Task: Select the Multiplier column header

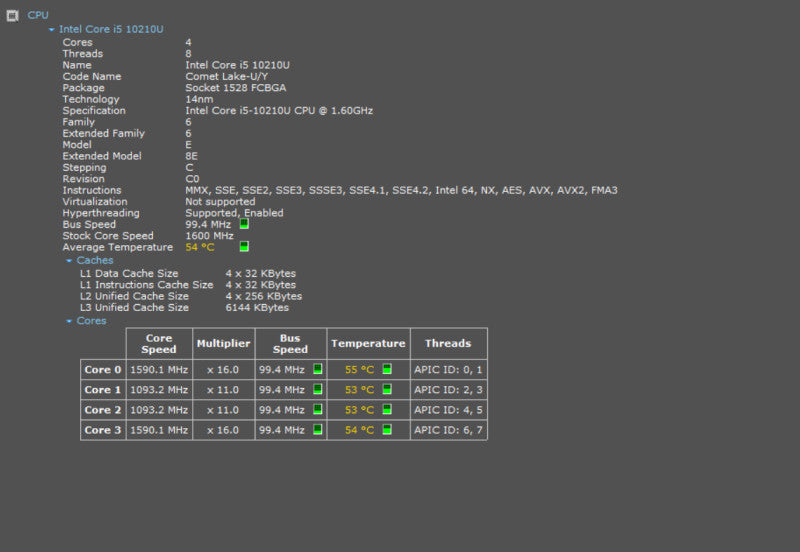Action: tap(223, 344)
